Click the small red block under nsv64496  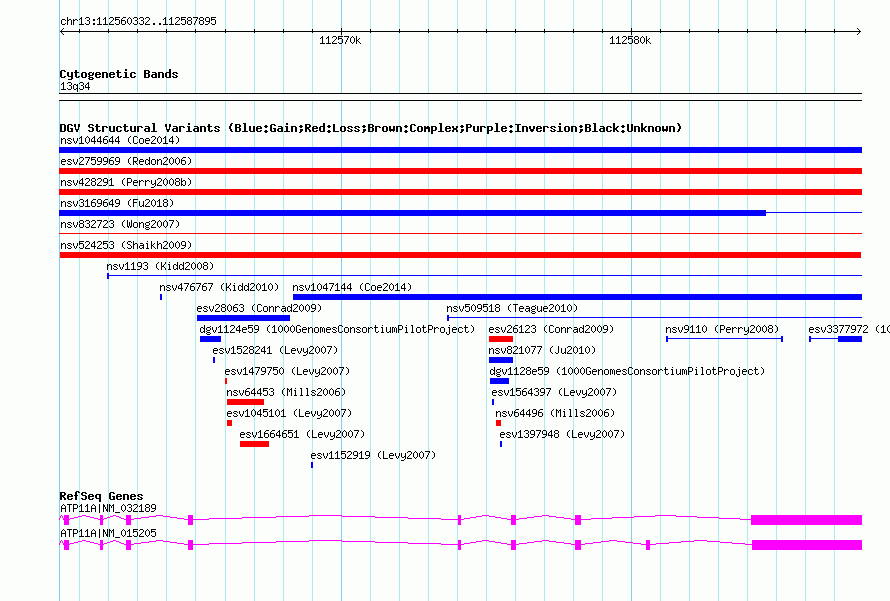498,423
